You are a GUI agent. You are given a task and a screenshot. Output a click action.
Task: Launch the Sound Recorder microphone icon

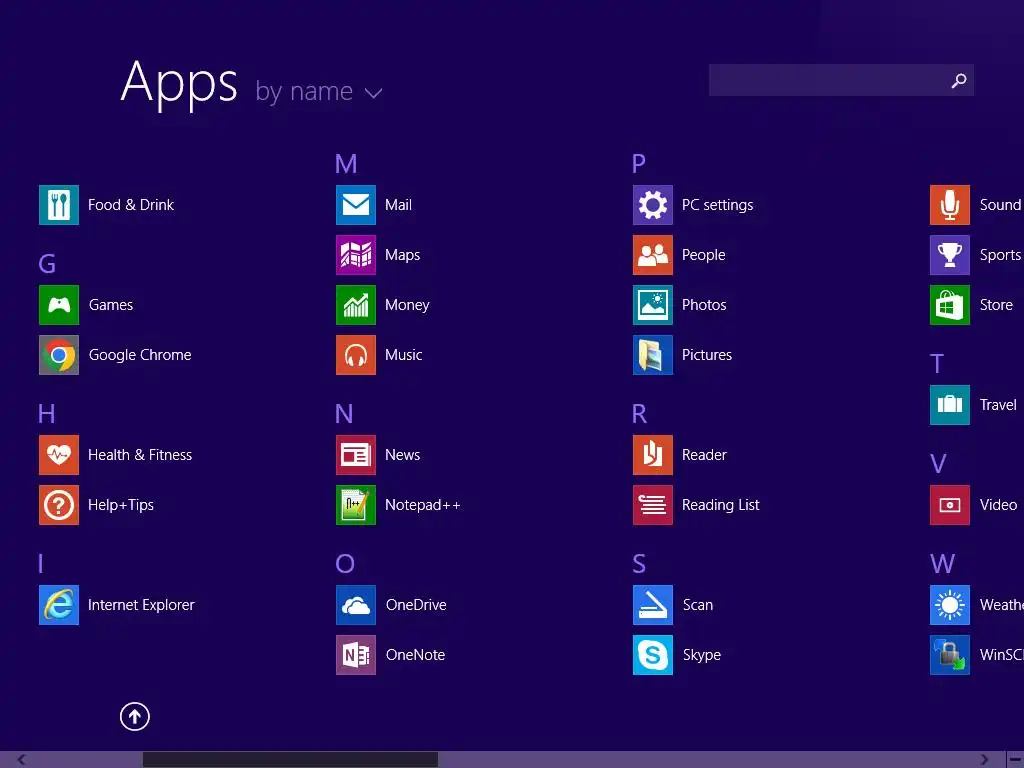[950, 205]
